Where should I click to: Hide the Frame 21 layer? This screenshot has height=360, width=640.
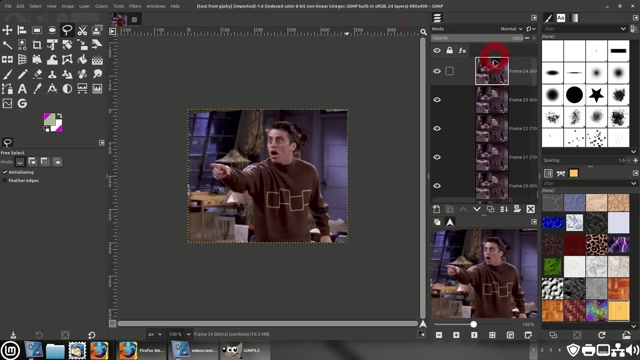tap(437, 157)
